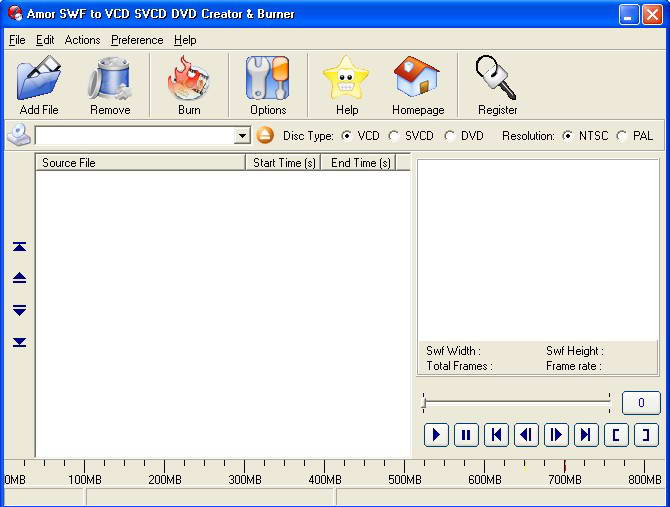Jump to the last frame
Viewport: 670px width, 507px height.
(586, 435)
